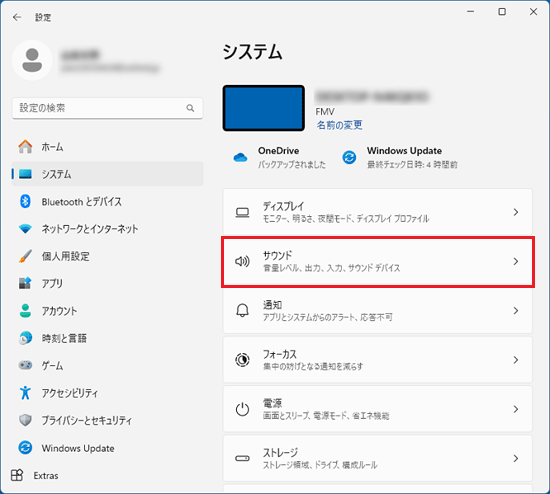550x494 pixels.
Task: Maximize the 設定 window
Action: tap(502, 12)
